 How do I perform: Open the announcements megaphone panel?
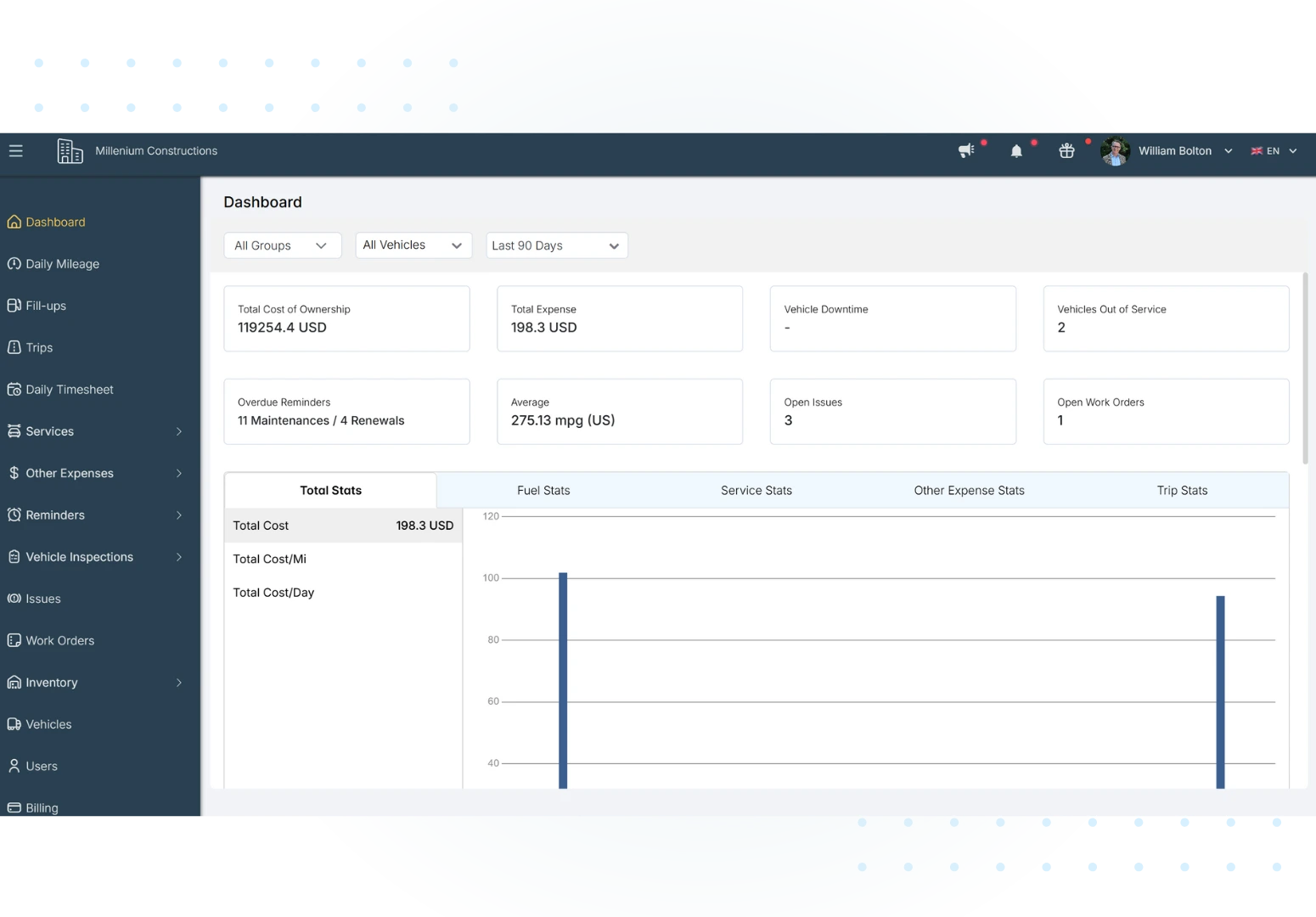coord(967,150)
